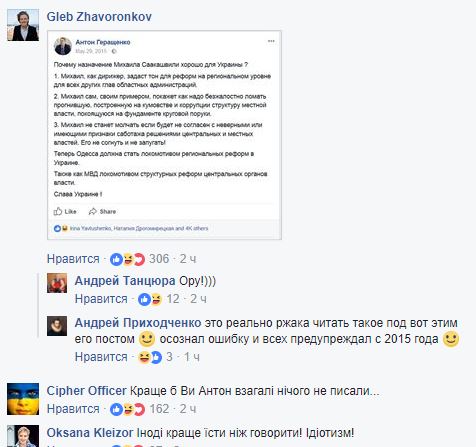Click Нравится under Андрей Приходченко's reply
The height and width of the screenshot is (447, 476).
pos(101,357)
